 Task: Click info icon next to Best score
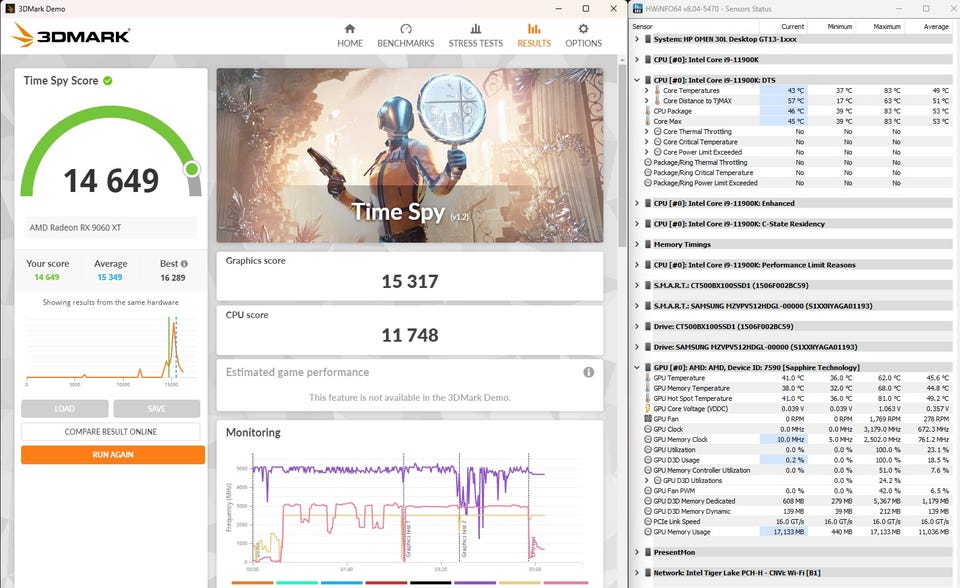point(184,263)
